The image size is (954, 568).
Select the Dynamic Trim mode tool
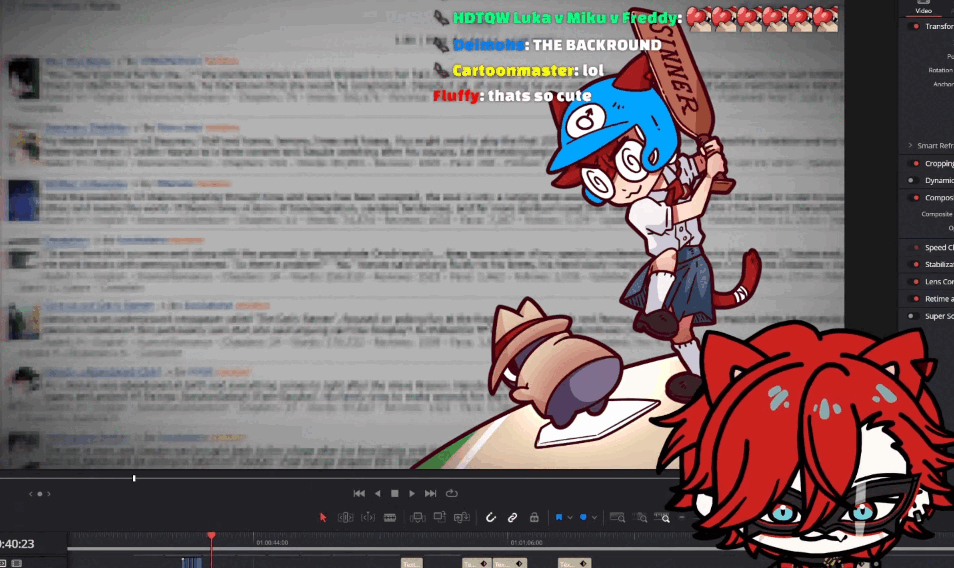click(368, 518)
